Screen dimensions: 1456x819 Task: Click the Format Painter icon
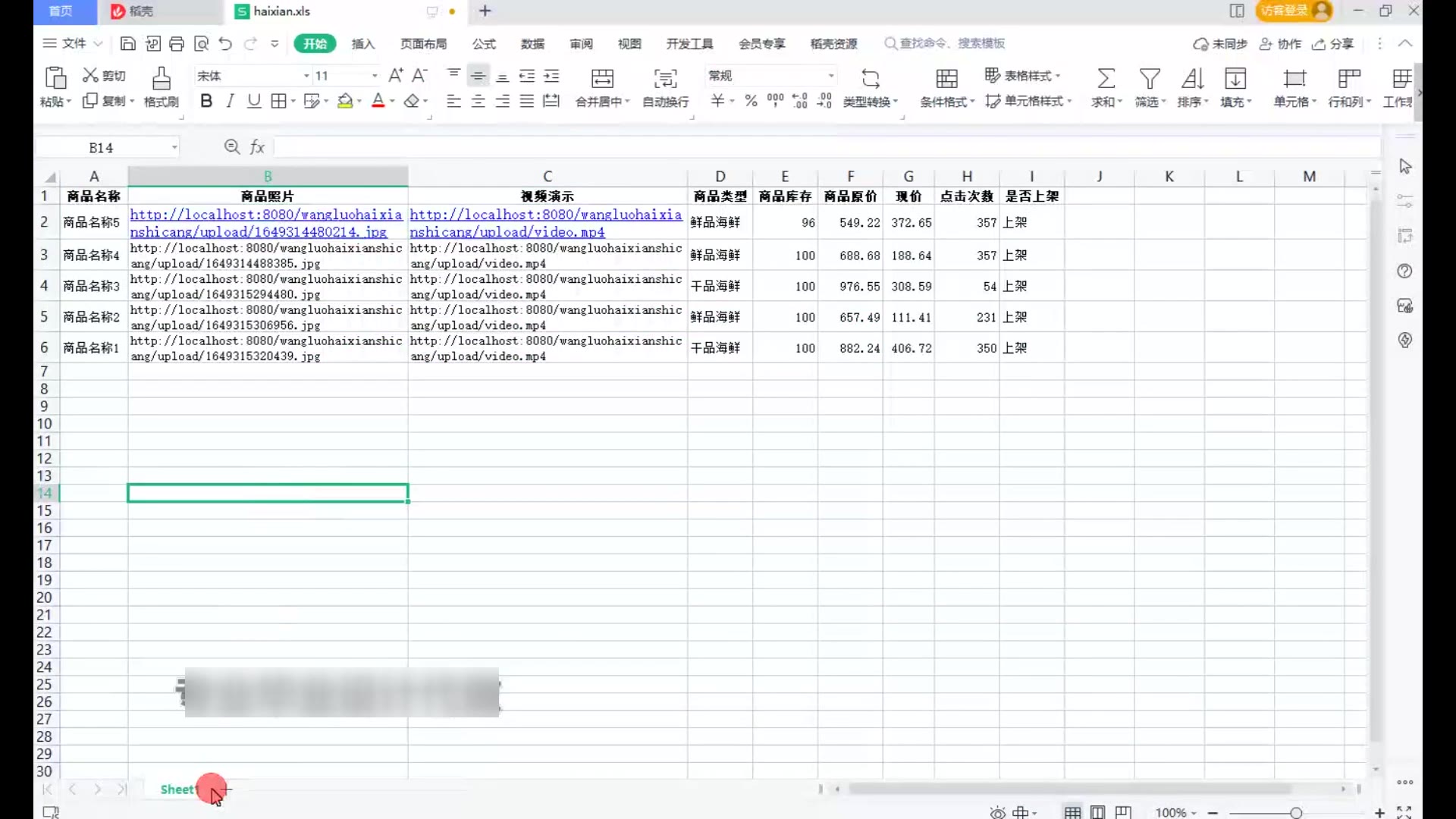[161, 78]
